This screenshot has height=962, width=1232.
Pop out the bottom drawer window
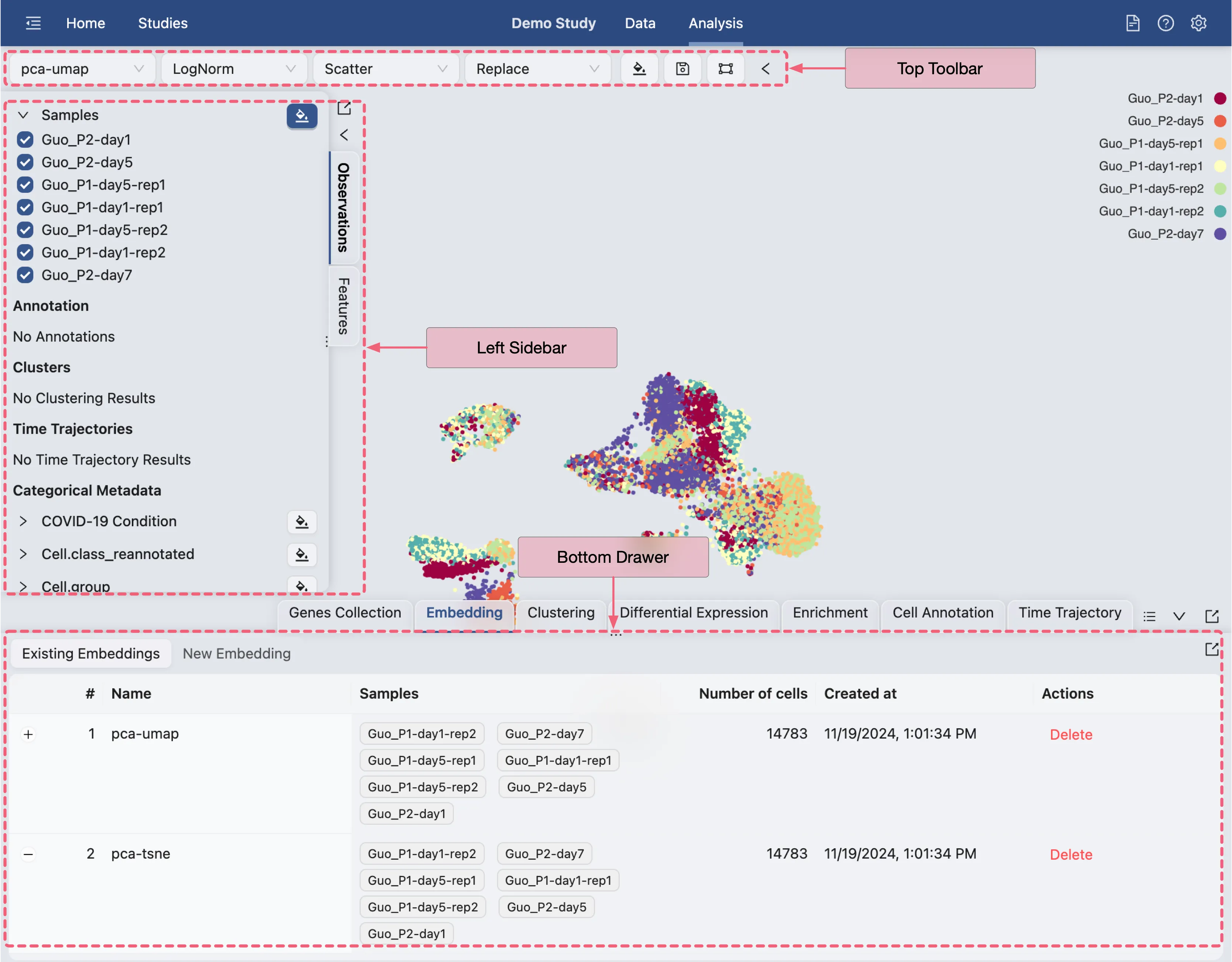(x=1212, y=616)
